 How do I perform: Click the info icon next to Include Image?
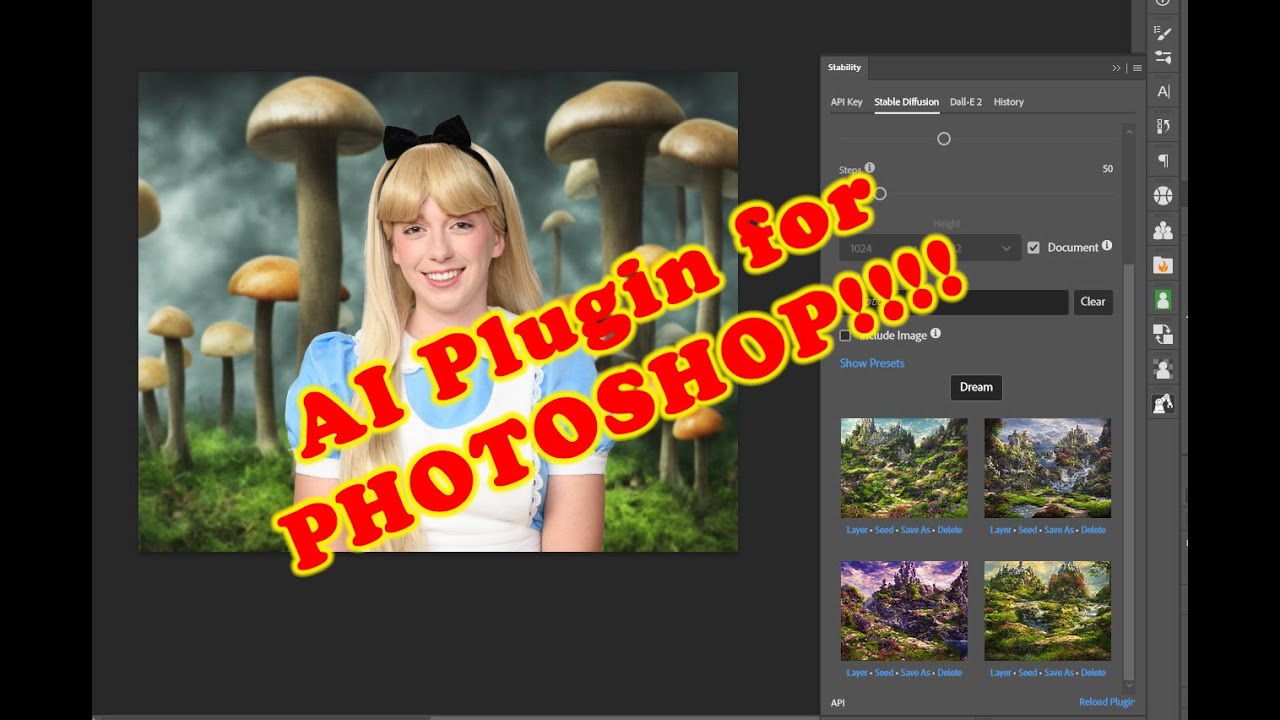click(x=935, y=334)
